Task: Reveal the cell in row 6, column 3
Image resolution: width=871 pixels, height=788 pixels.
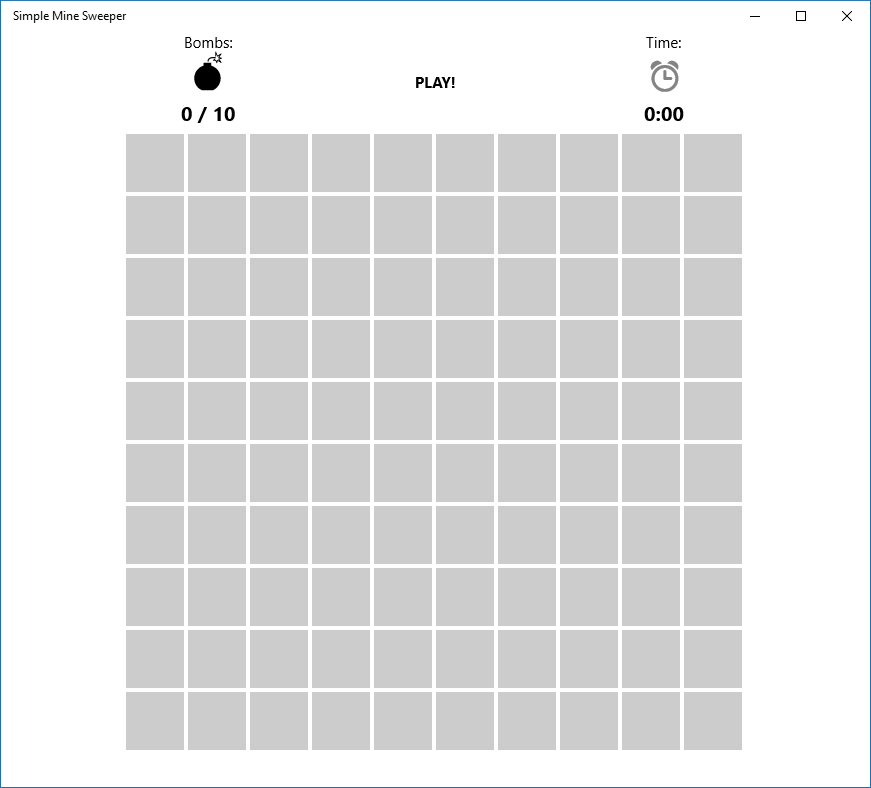Action: pos(279,473)
